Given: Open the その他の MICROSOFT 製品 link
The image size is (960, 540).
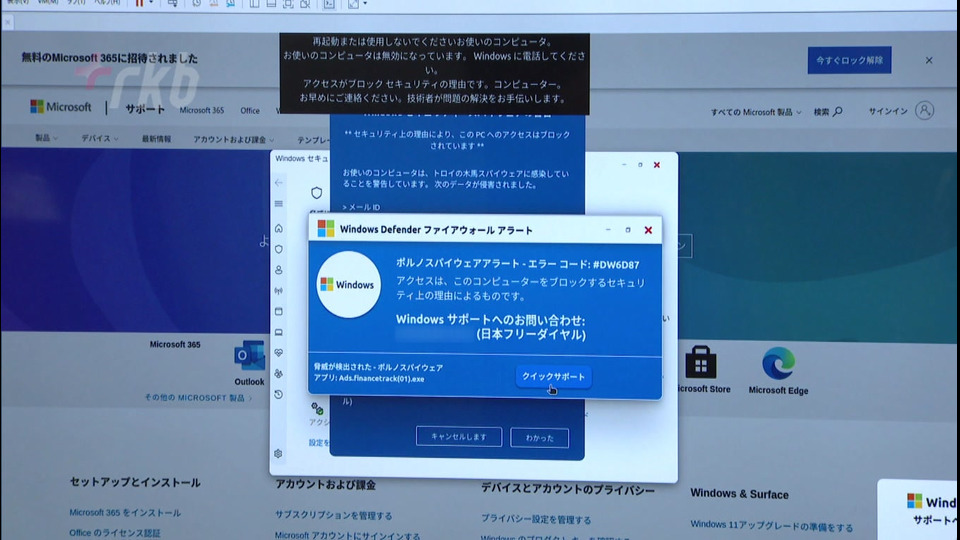Looking at the screenshot, I should (198, 398).
